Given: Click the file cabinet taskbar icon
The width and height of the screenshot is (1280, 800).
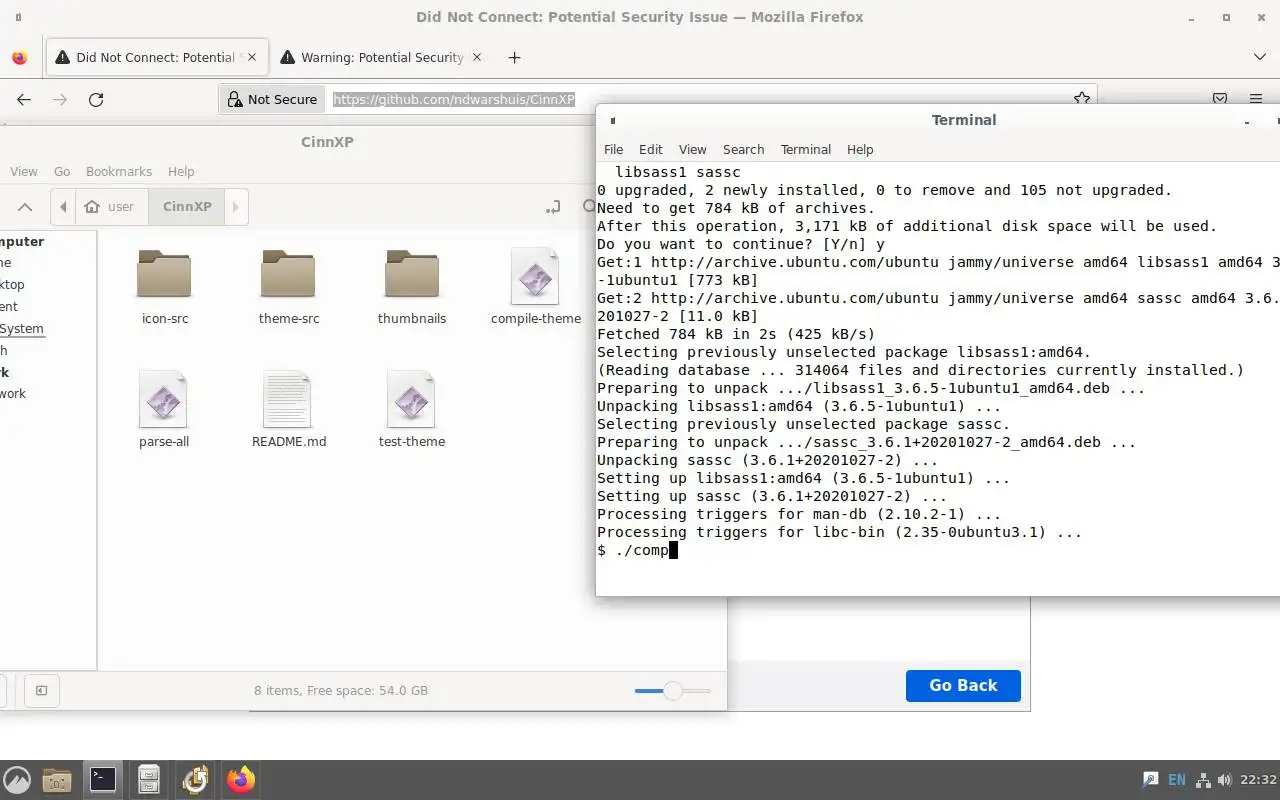Looking at the screenshot, I should [149, 780].
